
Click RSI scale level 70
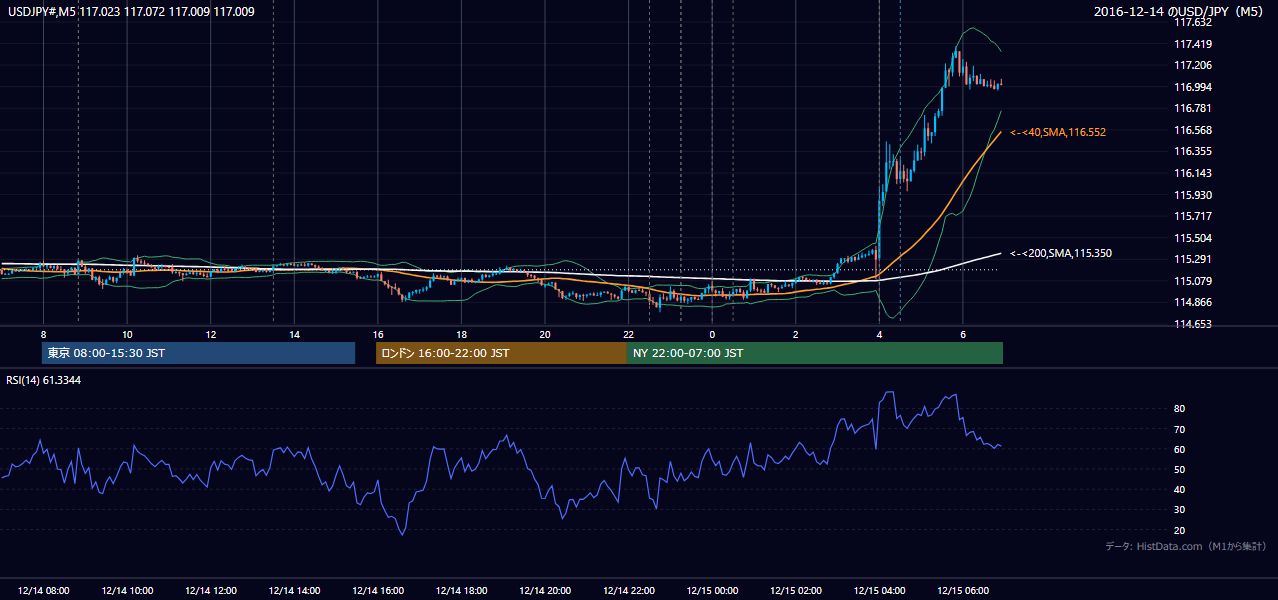pyautogui.click(x=1179, y=429)
